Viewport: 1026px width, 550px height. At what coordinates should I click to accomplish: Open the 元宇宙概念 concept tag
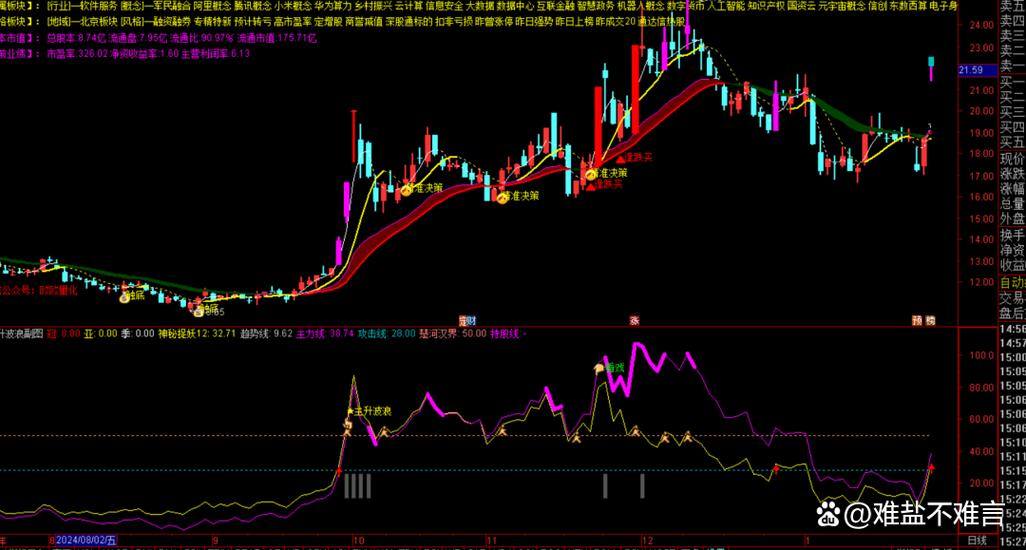[x=842, y=6]
